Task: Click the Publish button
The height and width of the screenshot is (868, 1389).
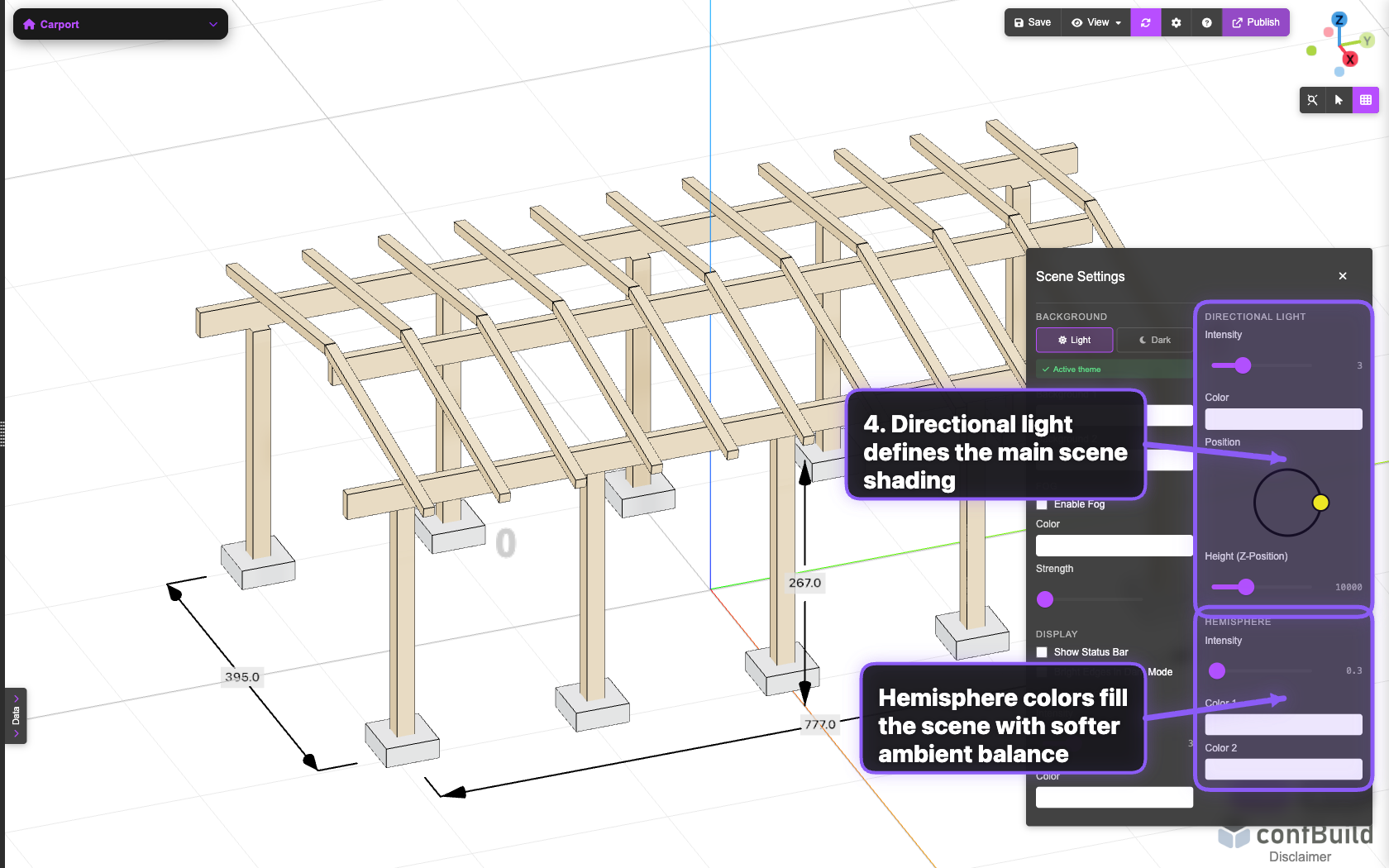Action: point(1255,23)
